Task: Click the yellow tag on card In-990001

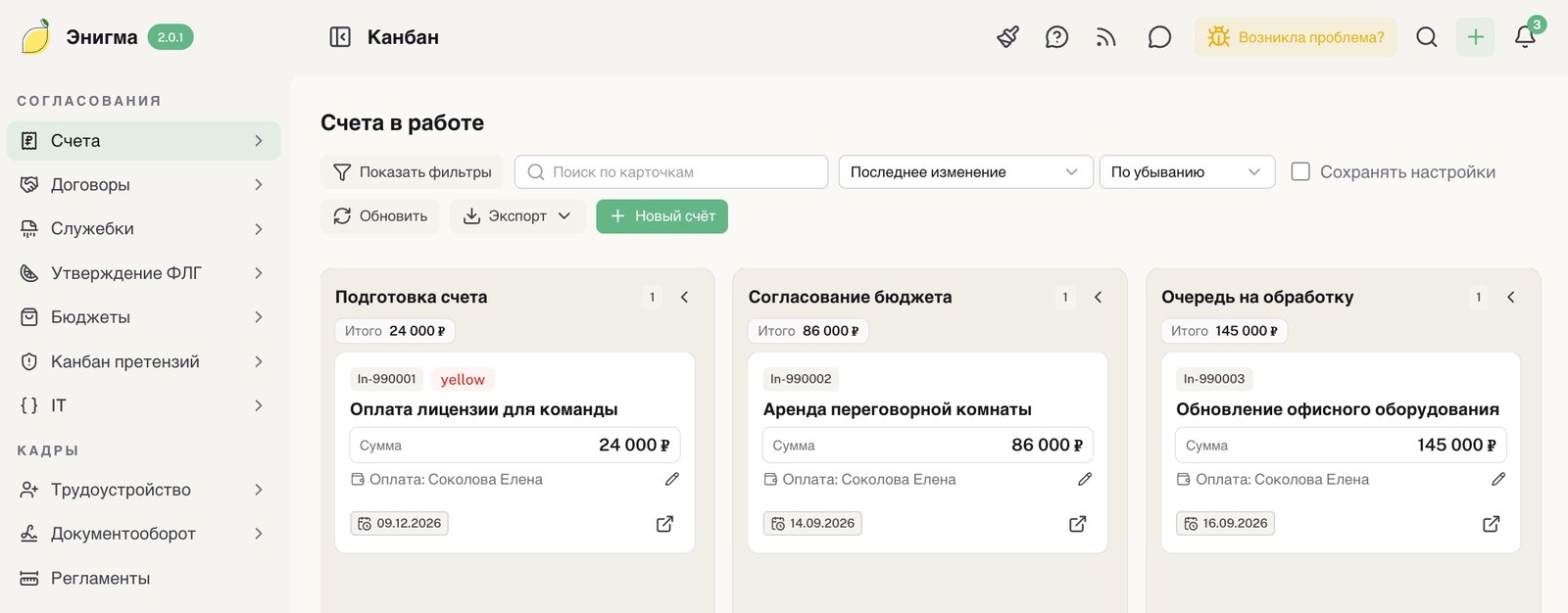Action: pos(463,379)
